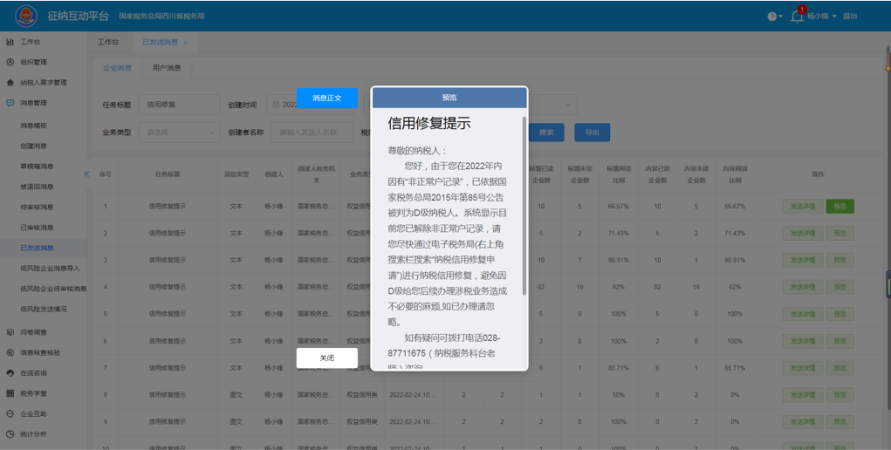Screen dimensions: 891x450
Task: Open 被退回消息 in the sidebar
Action: click(x=37, y=186)
